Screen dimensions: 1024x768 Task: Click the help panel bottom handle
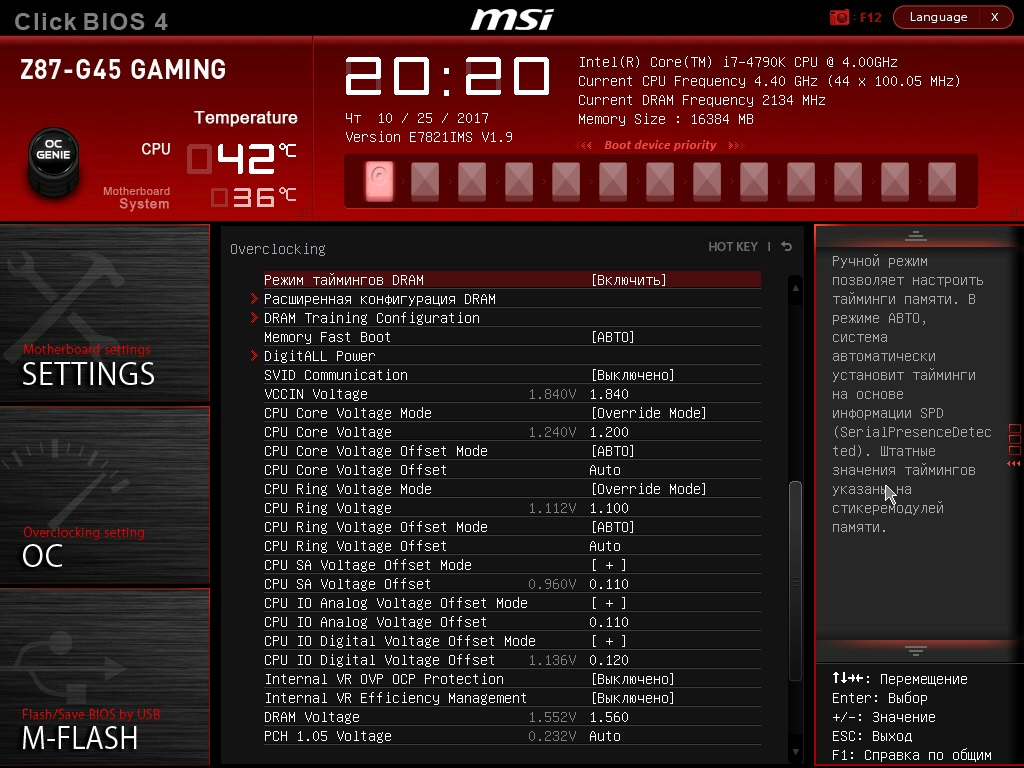(916, 650)
